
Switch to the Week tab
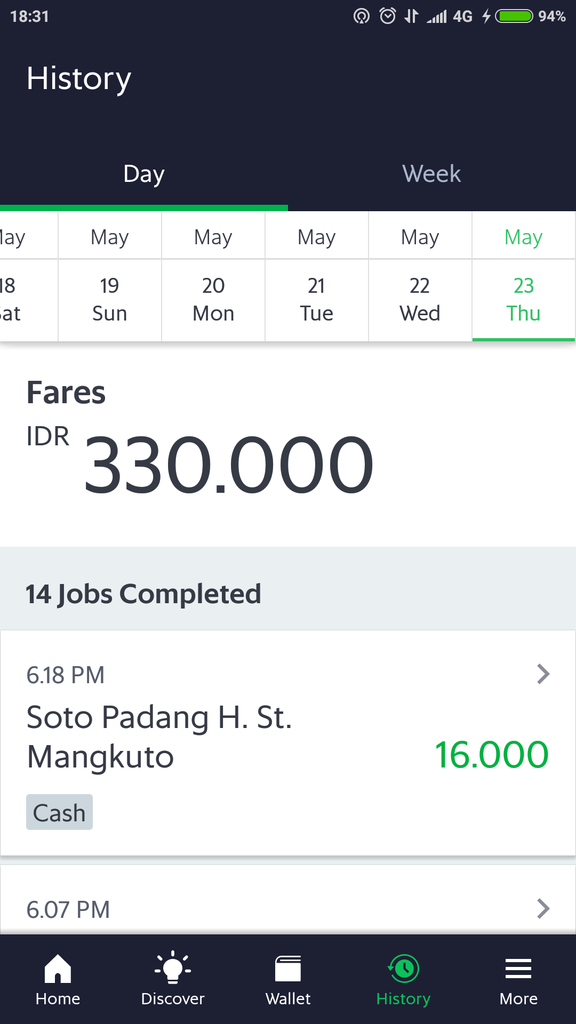pyautogui.click(x=431, y=173)
